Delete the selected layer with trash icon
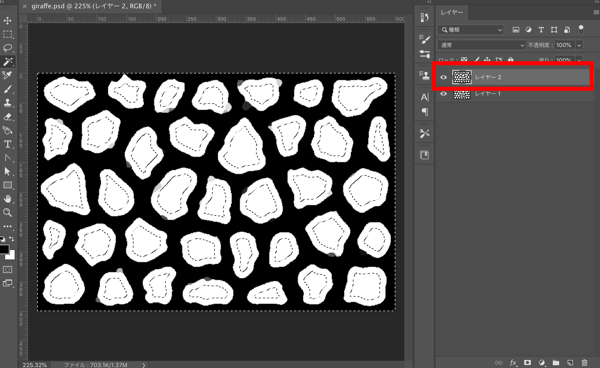 (x=584, y=363)
